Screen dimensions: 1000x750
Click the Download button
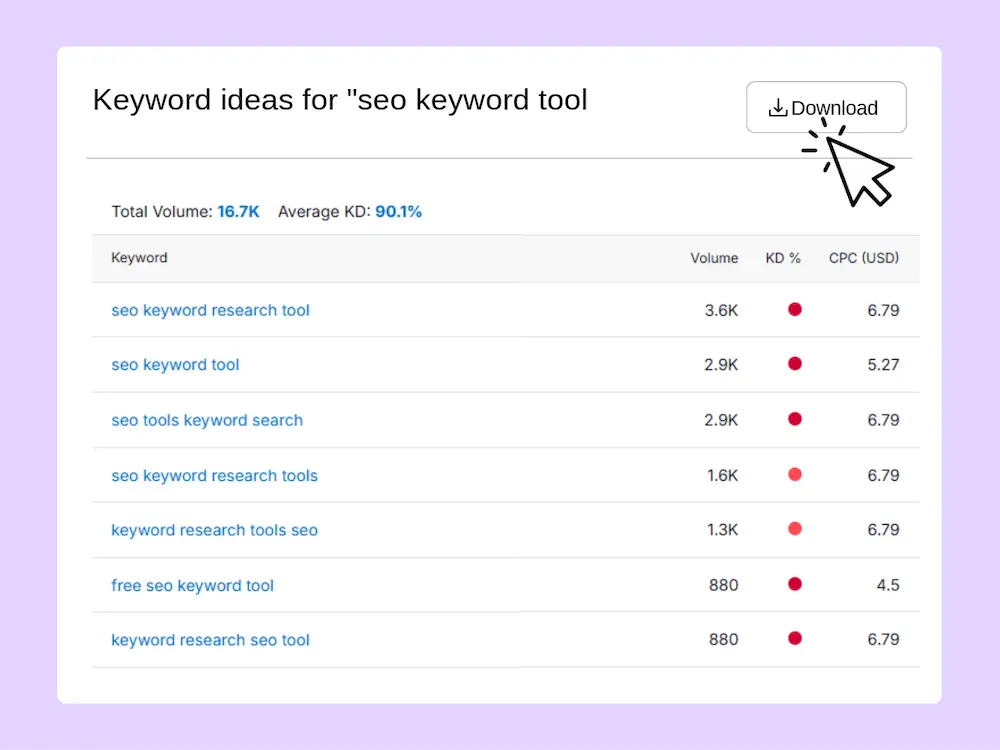click(825, 108)
